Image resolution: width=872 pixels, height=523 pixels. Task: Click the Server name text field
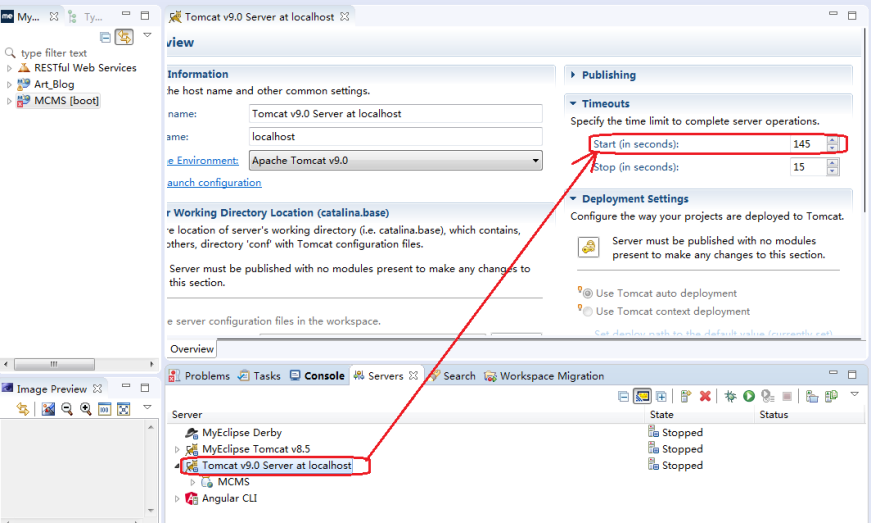point(395,114)
